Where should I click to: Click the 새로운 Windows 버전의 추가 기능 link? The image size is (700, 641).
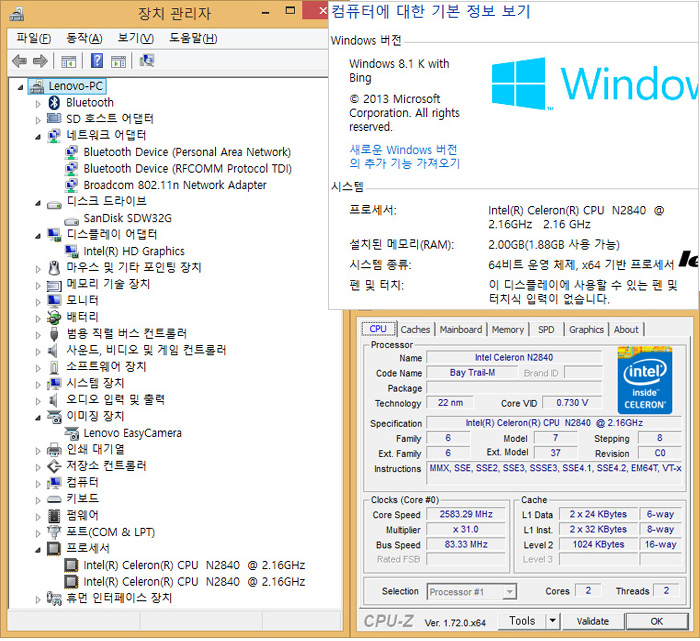click(404, 156)
